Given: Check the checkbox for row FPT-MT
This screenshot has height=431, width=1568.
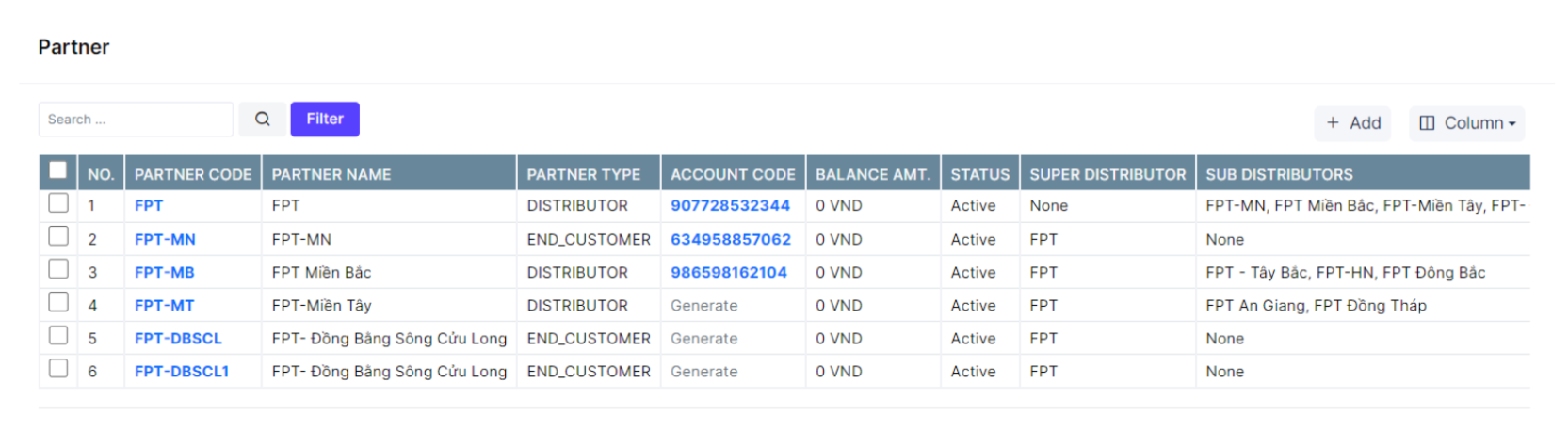Looking at the screenshot, I should click(58, 302).
